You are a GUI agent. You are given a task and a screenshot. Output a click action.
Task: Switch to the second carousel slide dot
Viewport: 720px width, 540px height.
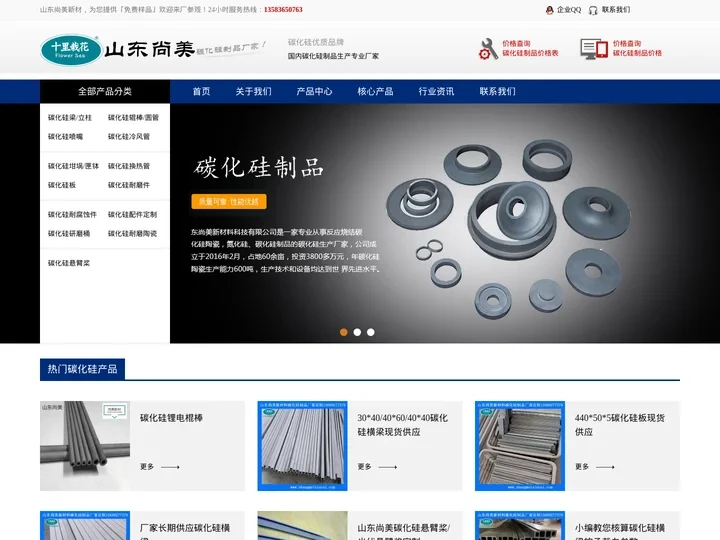(x=357, y=332)
